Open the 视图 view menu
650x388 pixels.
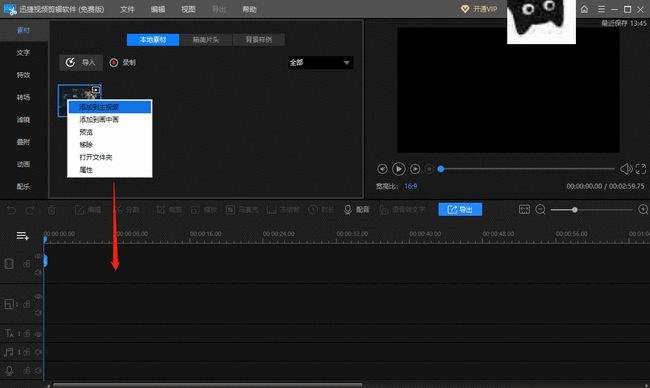click(188, 9)
